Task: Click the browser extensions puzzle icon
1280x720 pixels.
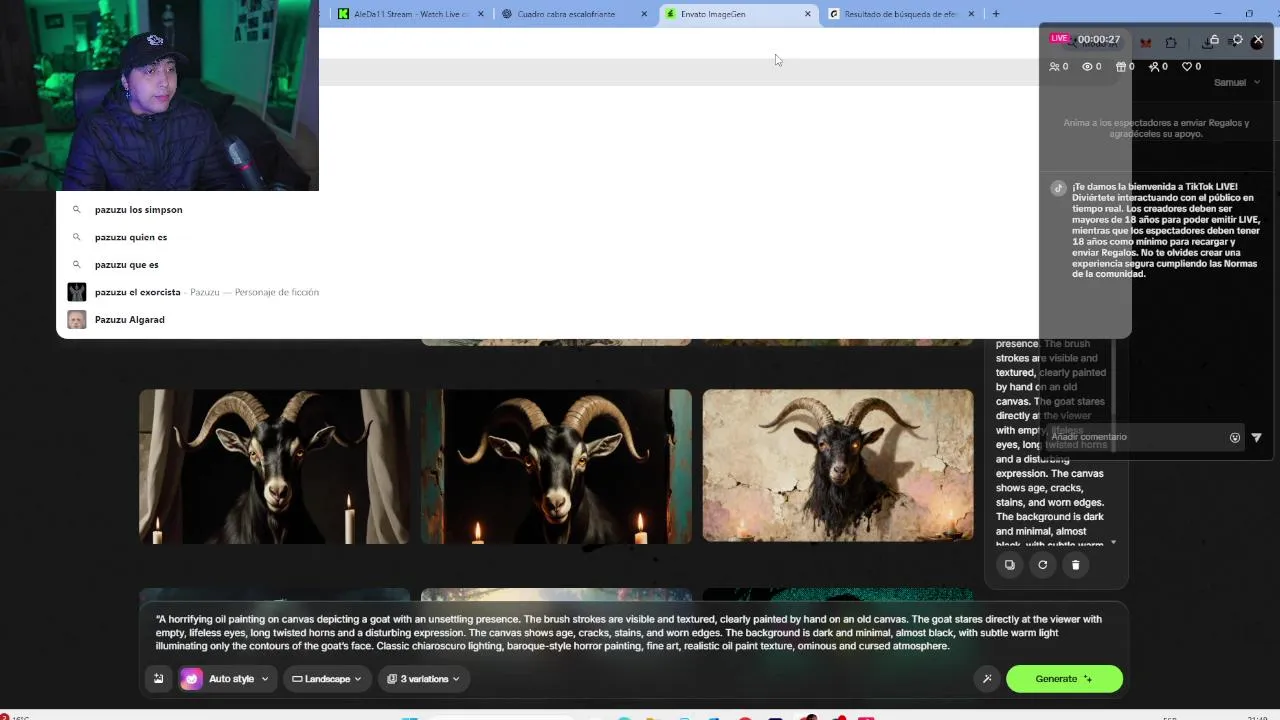Action: (x=1171, y=42)
